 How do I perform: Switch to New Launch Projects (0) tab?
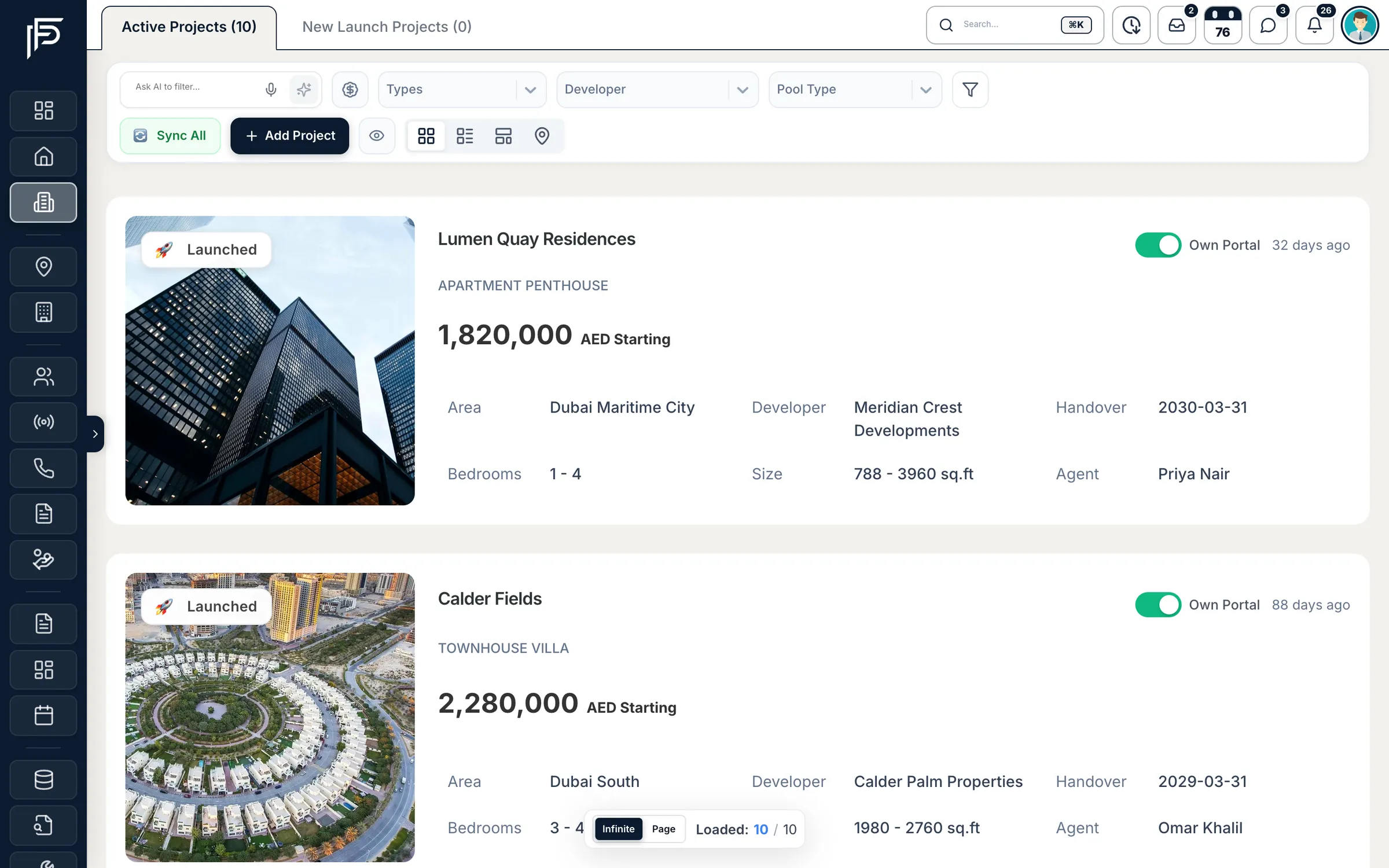(387, 27)
